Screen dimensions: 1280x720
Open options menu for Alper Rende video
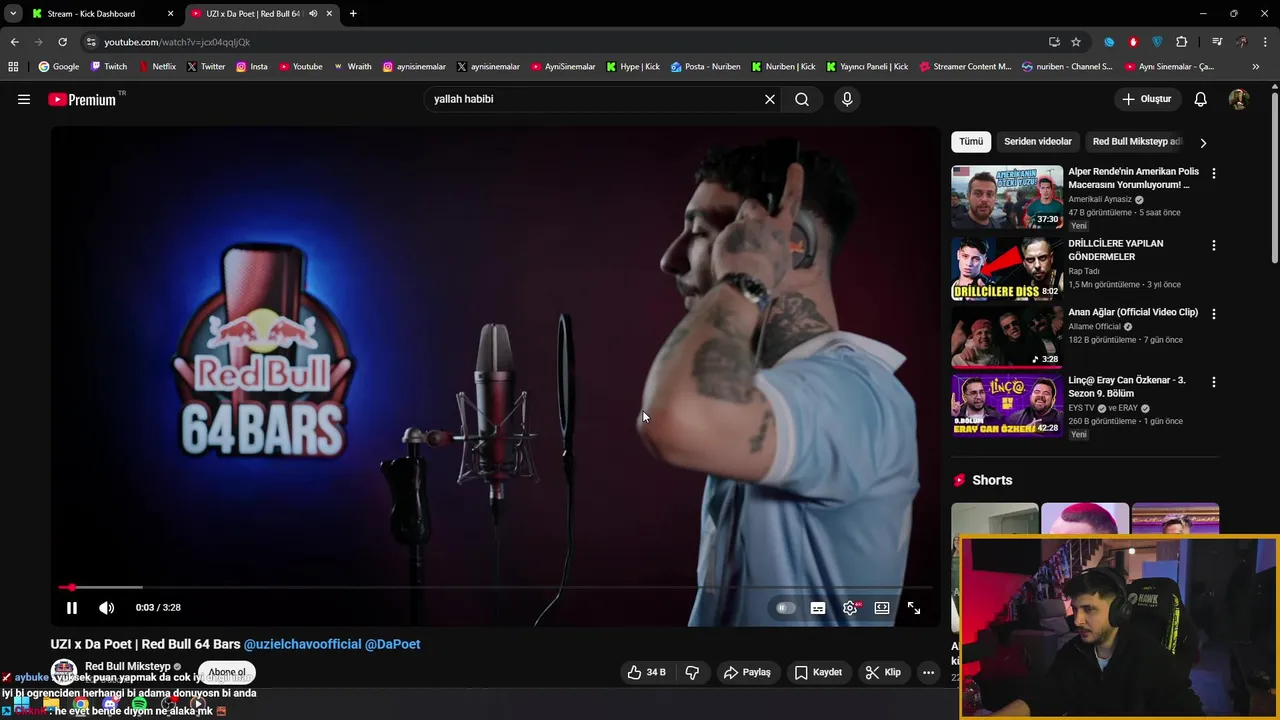1214,173
